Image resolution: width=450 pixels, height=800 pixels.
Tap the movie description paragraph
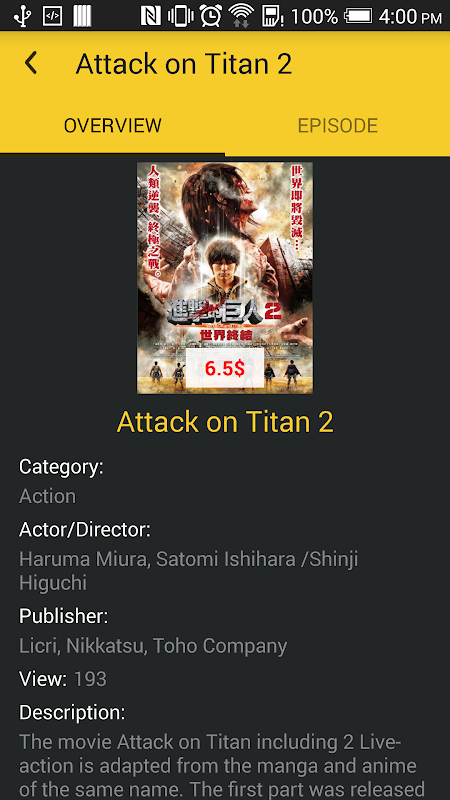coord(223,765)
